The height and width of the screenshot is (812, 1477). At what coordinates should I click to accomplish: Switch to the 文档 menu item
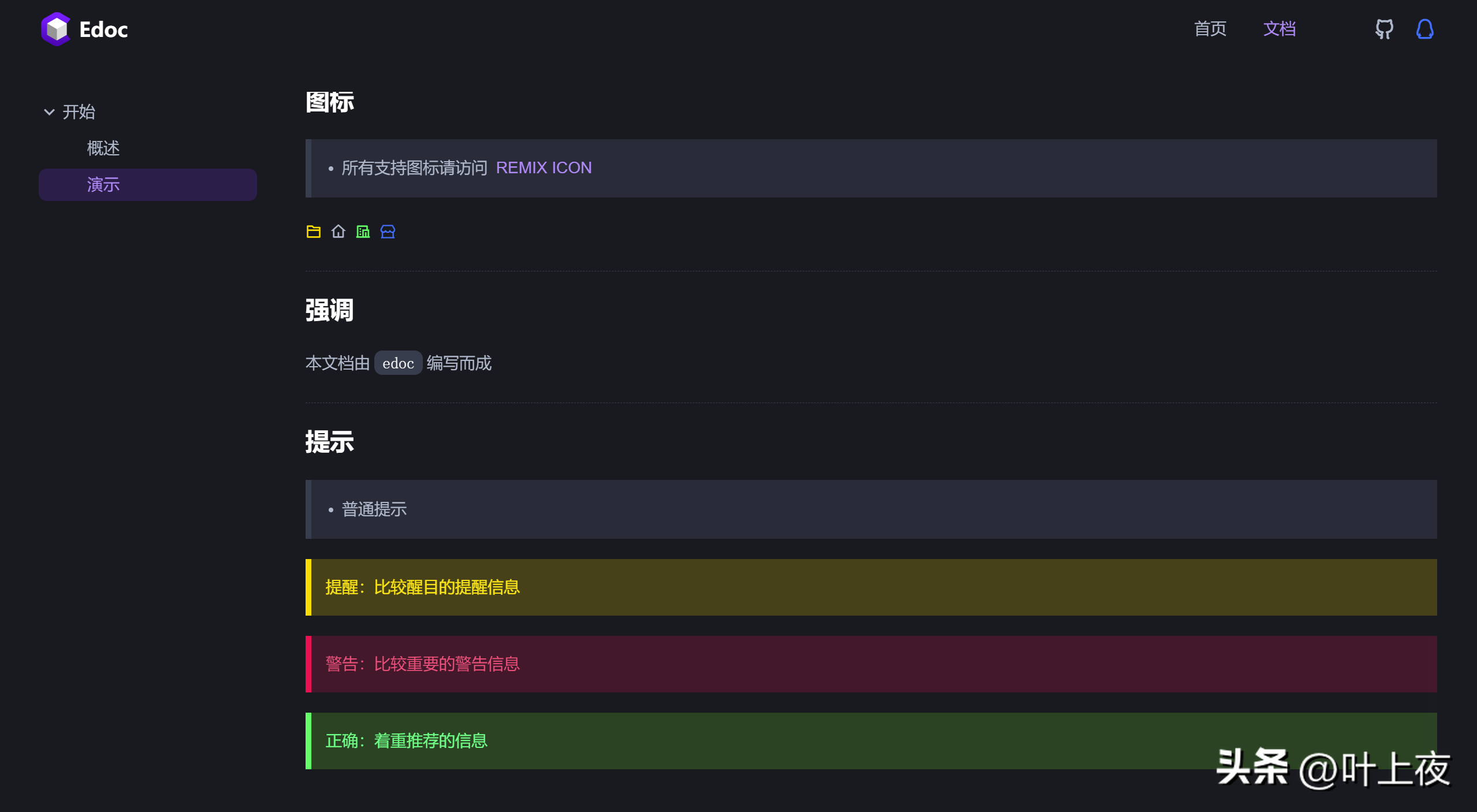[x=1279, y=29]
